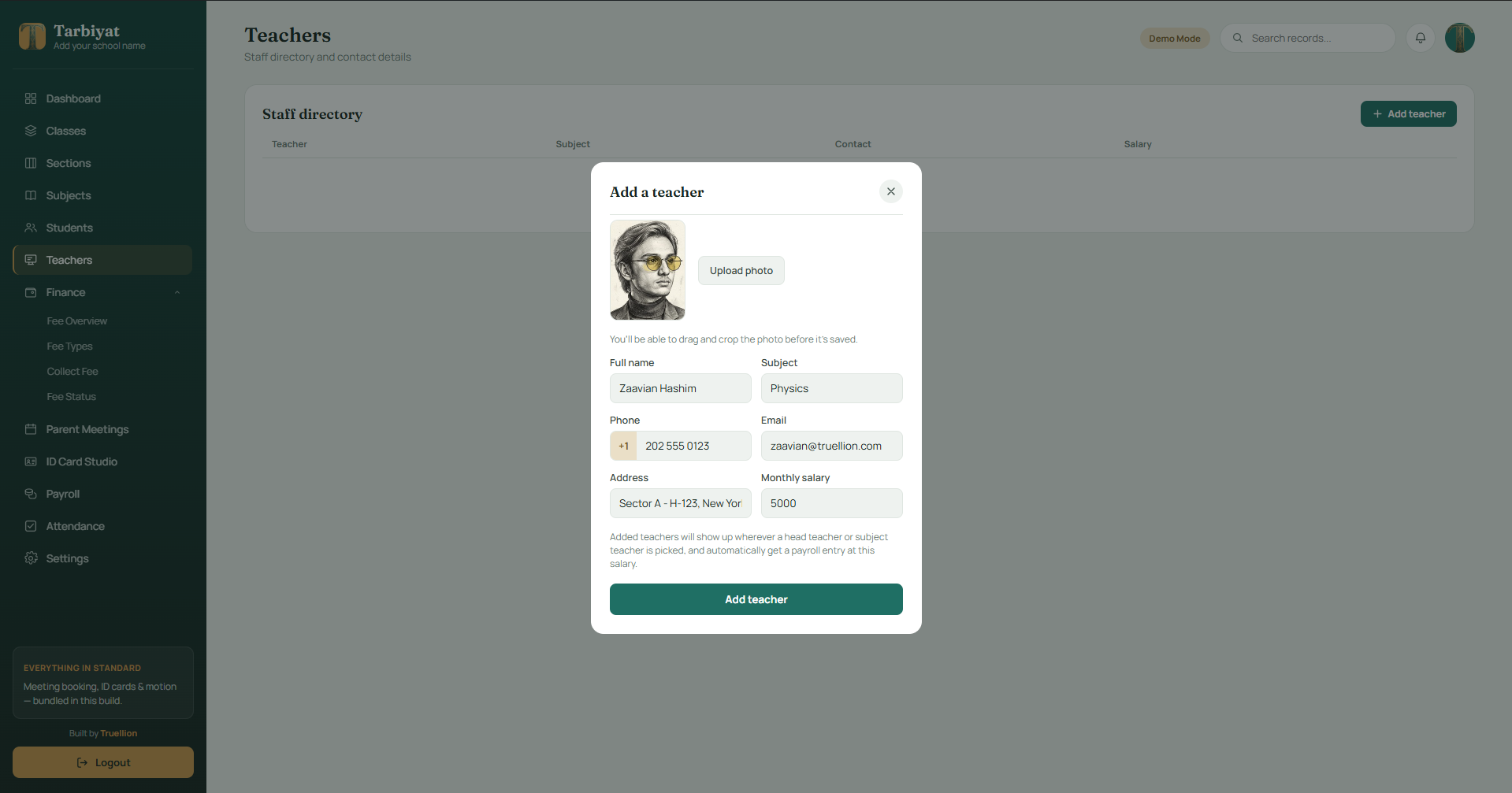Viewport: 1512px width, 793px height.
Task: Click the user avatar in header
Action: click(1460, 38)
